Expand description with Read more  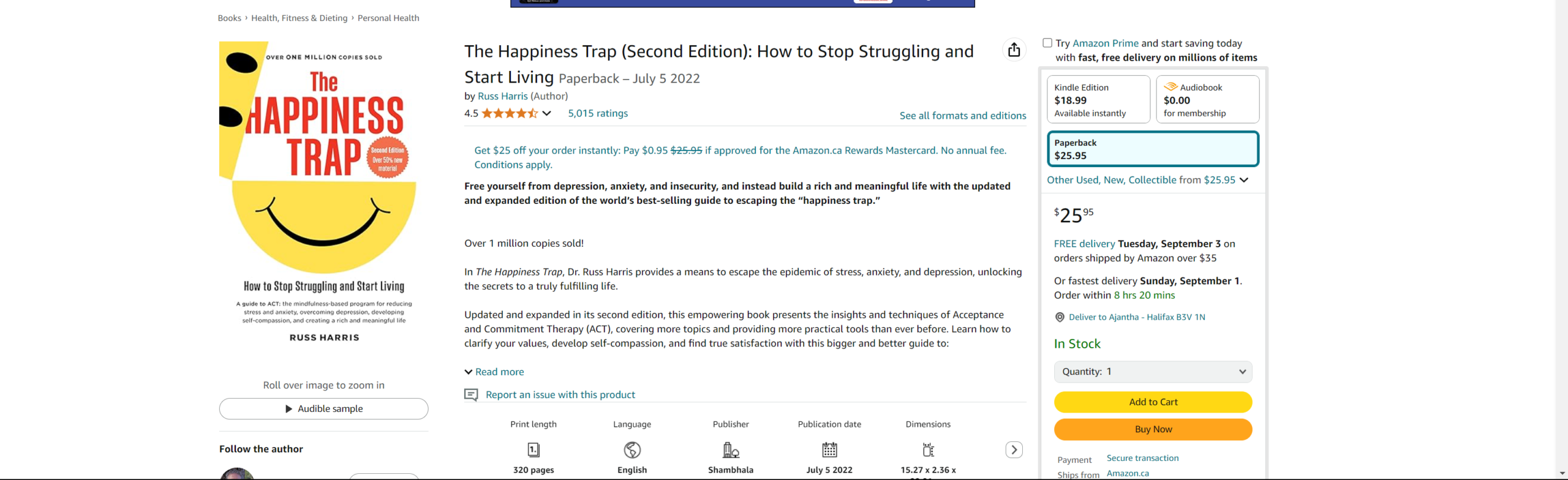[x=494, y=372]
